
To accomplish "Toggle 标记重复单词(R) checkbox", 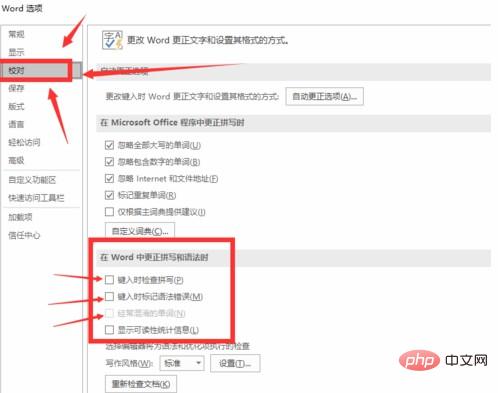I will 109,195.
